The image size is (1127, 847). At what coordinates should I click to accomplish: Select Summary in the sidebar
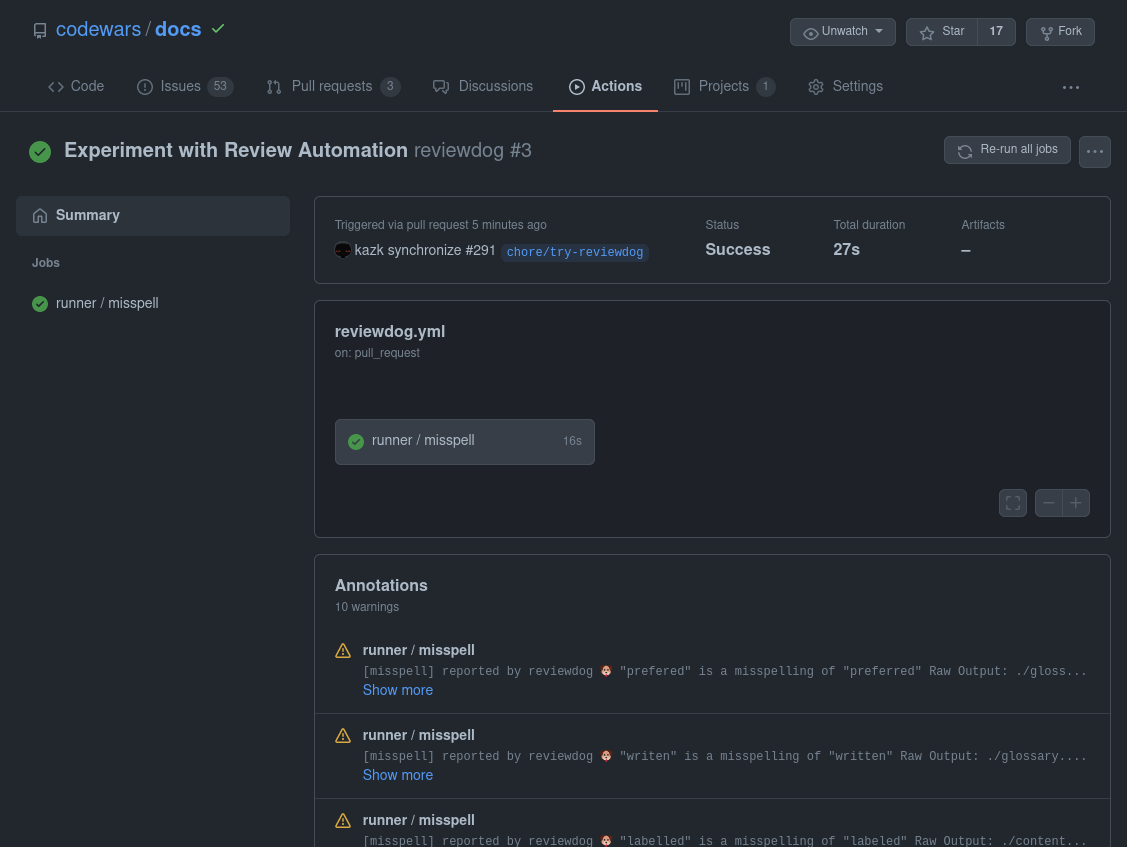(x=153, y=216)
